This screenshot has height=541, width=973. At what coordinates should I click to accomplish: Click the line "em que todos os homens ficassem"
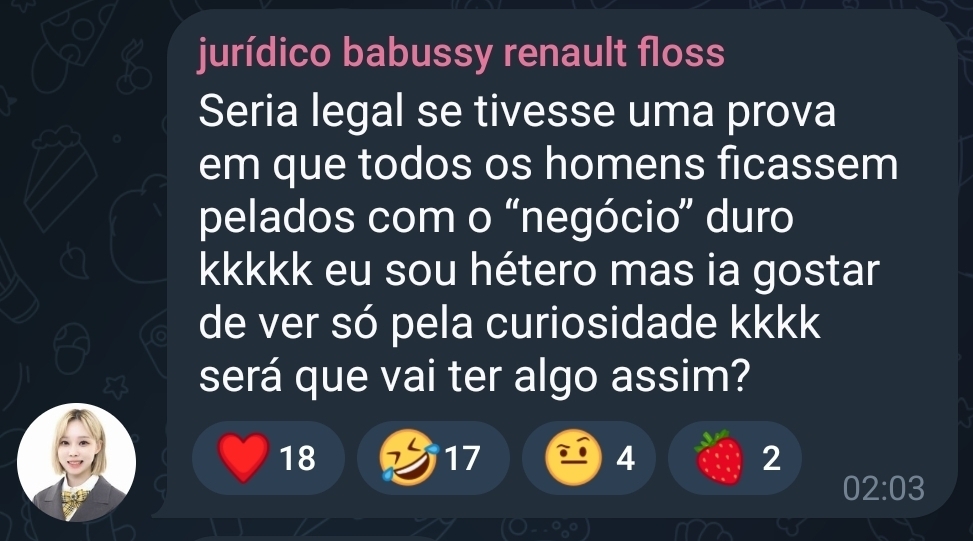point(549,165)
